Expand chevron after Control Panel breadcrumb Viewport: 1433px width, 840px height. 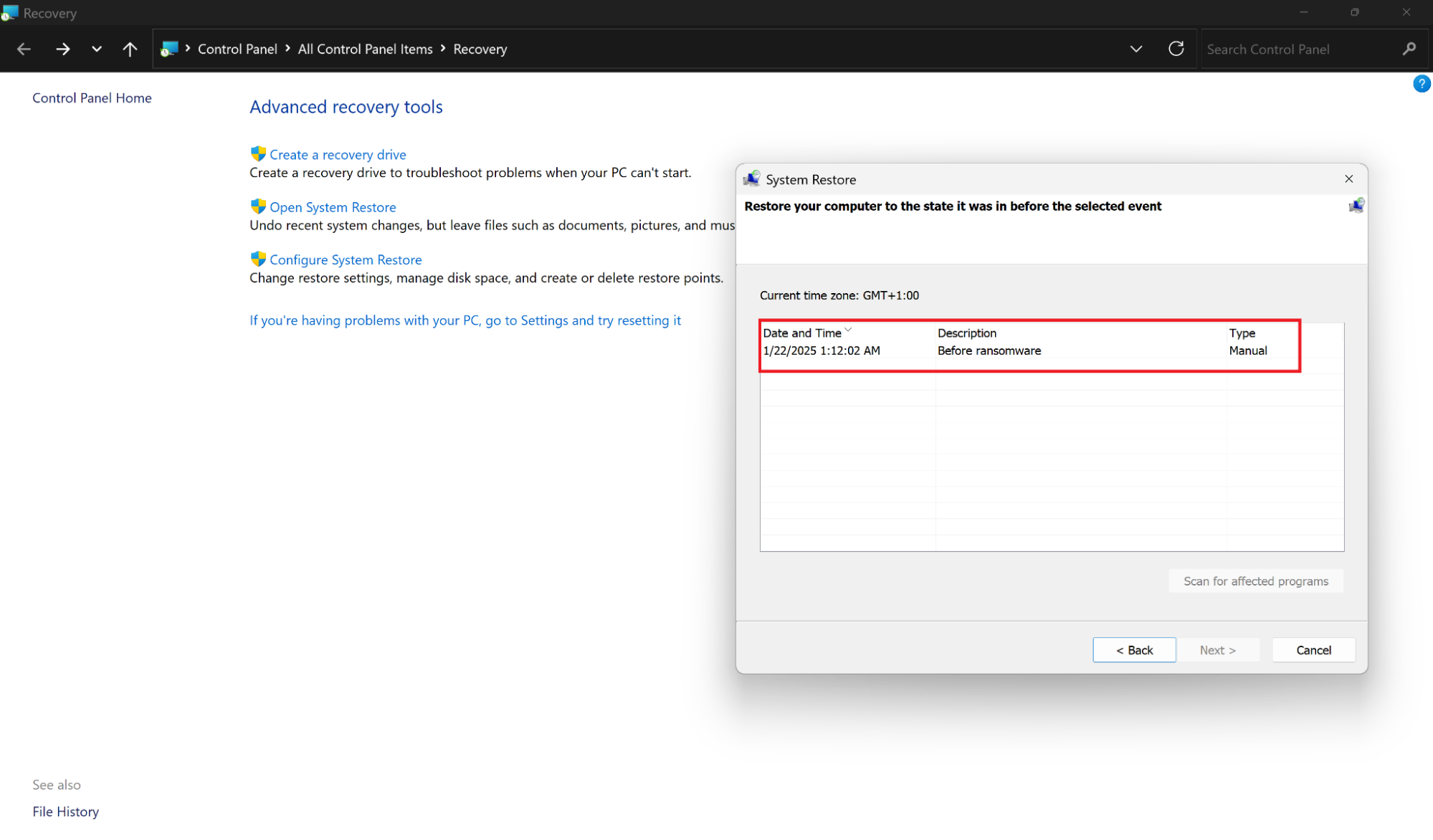pos(287,48)
